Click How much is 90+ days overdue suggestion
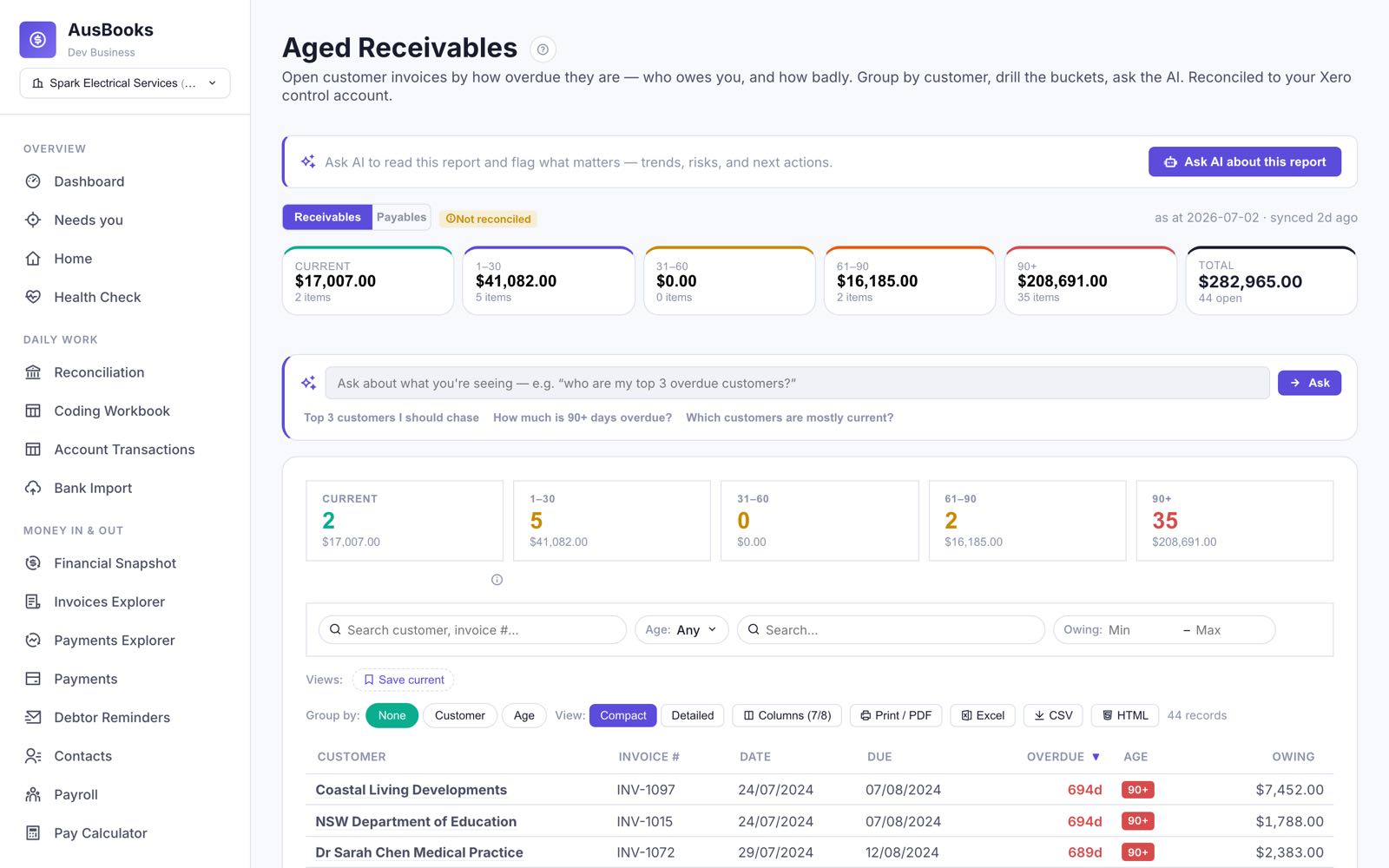Image resolution: width=1389 pixels, height=868 pixels. point(583,418)
